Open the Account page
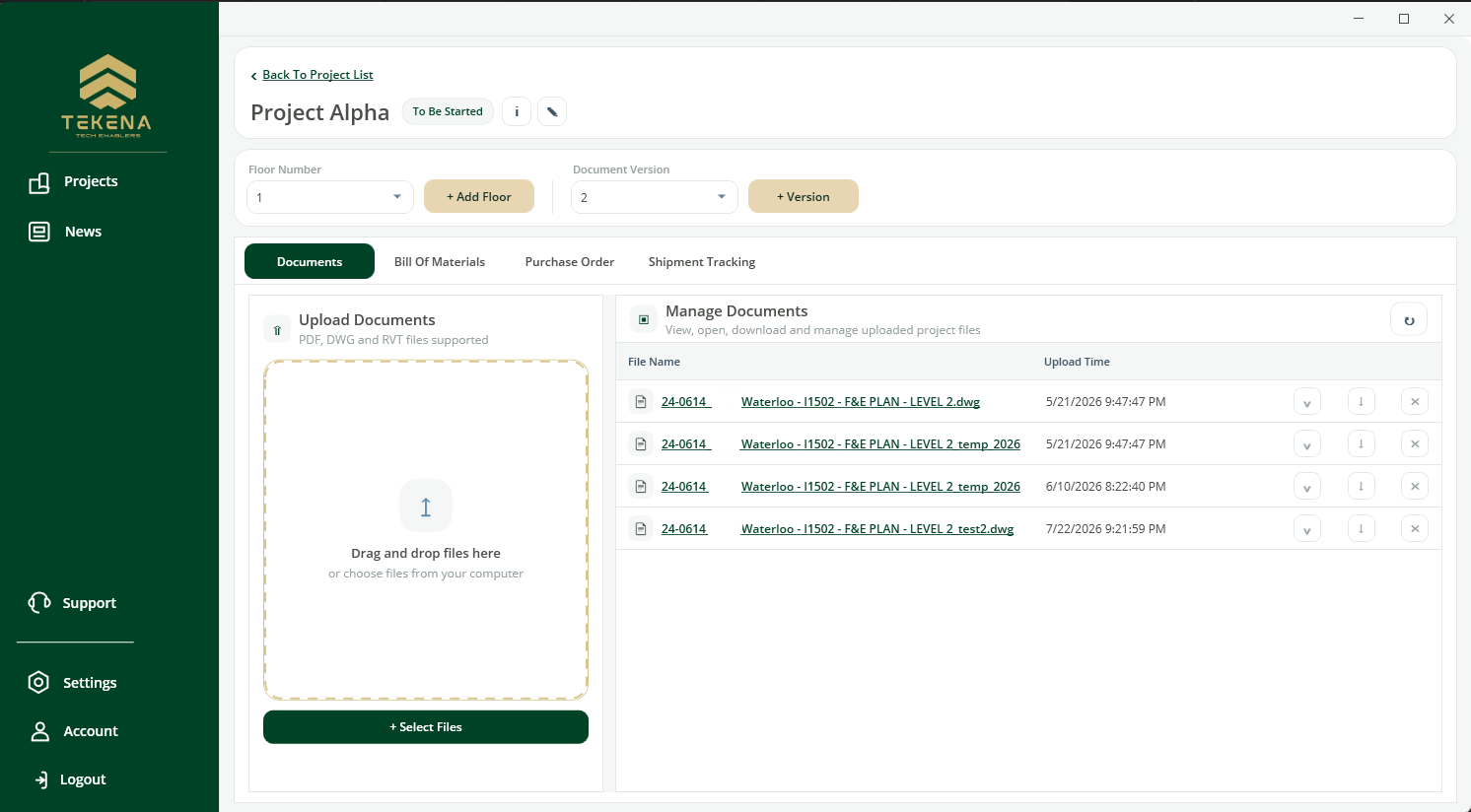Screen dimensions: 1471x812 click(73, 731)
